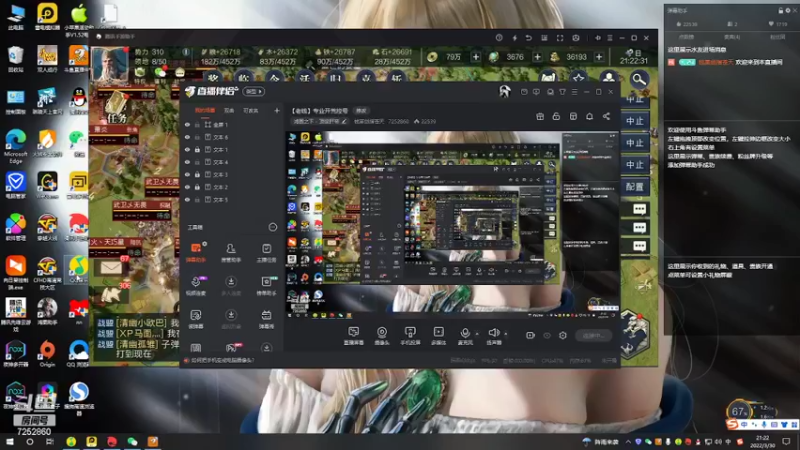Click plus icon next to 79万 coins
Image resolution: width=800 pixels, height=450 pixels.
(476, 57)
